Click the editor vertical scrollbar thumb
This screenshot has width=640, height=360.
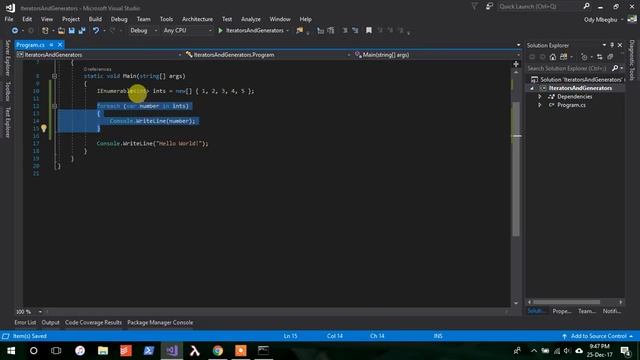click(x=516, y=169)
